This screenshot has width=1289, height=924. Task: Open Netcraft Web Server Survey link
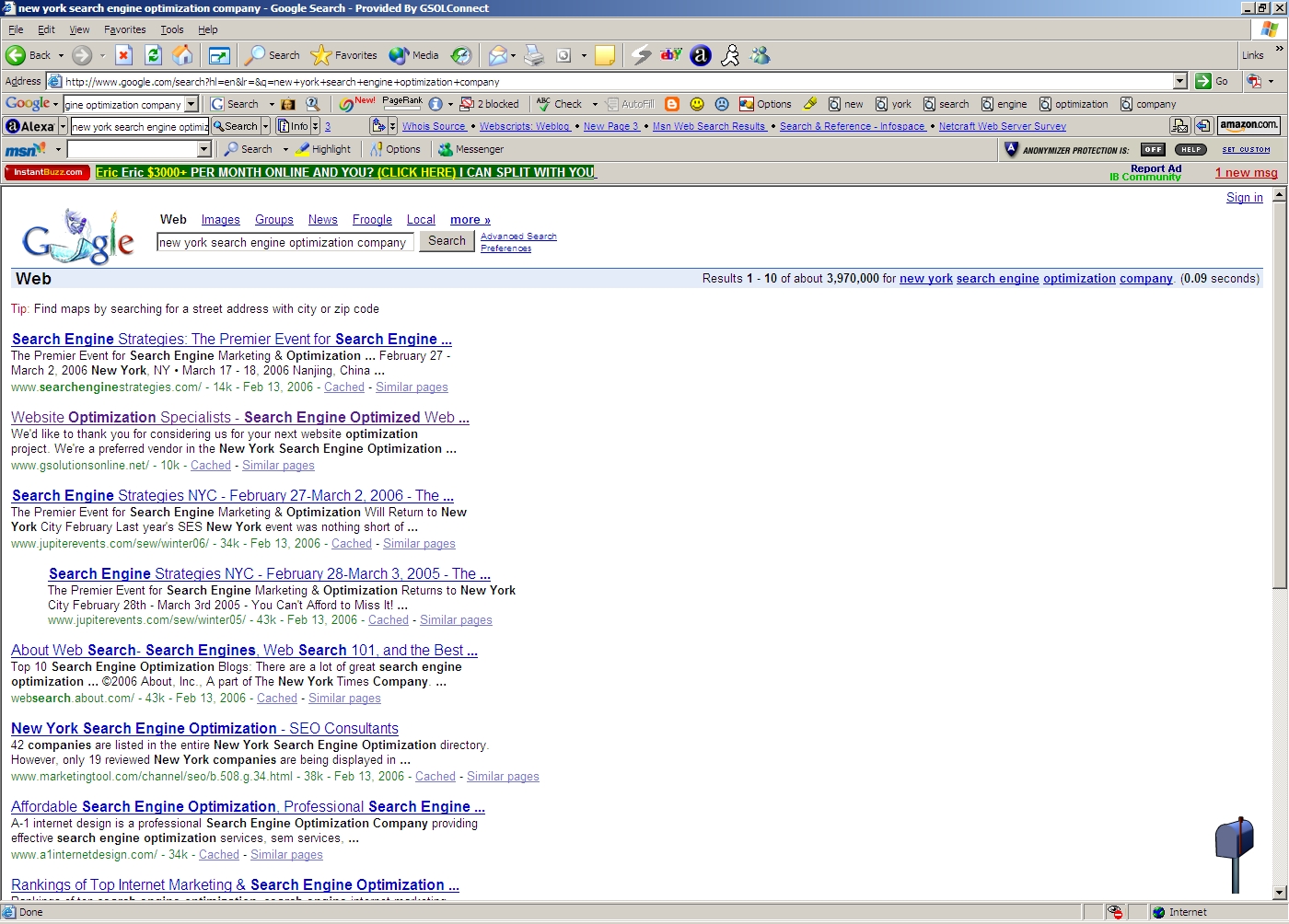[x=1003, y=126]
